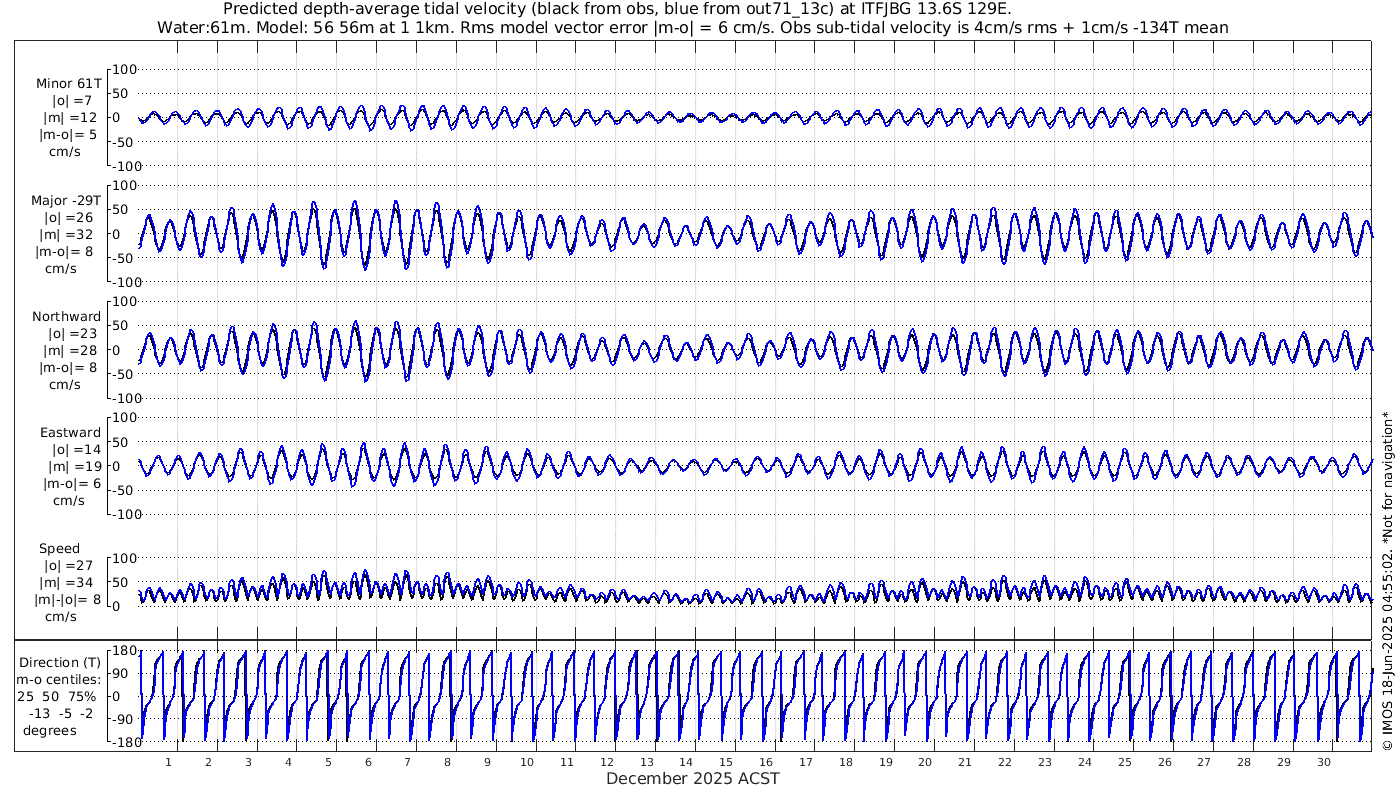
Task: Click the Direction (T) panel label
Action: coord(61,662)
